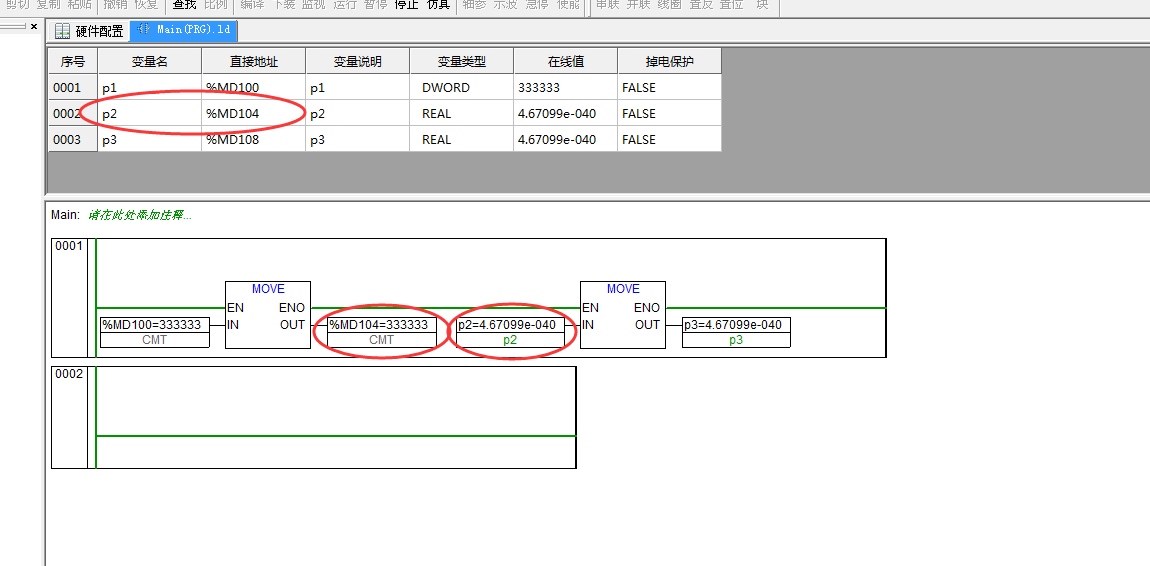
Task: Click the %MD100=333333 input operand
Action: tap(154, 325)
